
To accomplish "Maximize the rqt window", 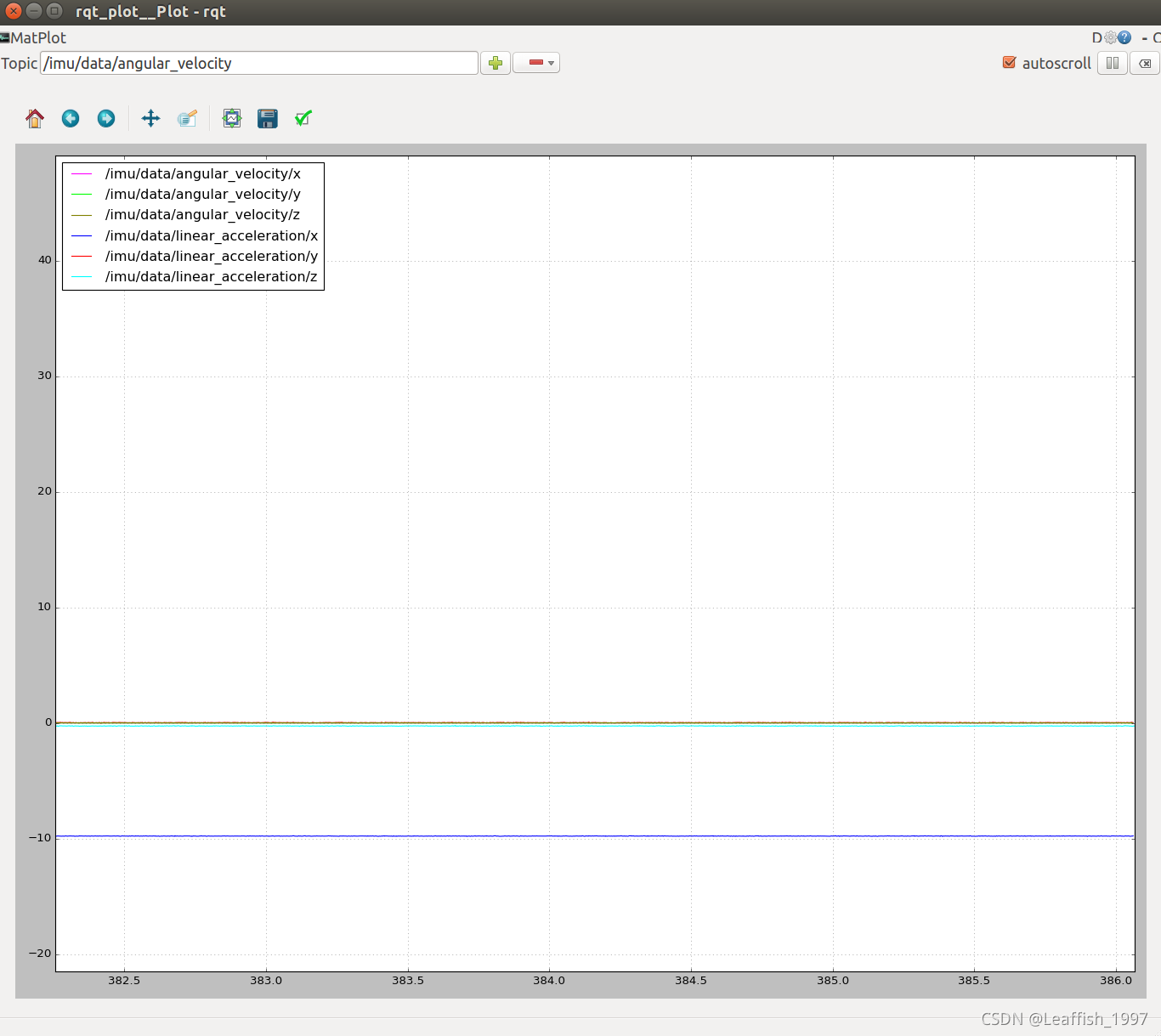I will coord(54,11).
